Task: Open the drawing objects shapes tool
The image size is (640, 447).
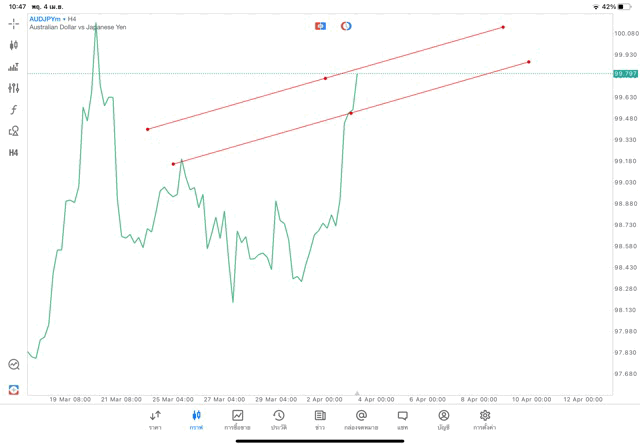Action: tap(14, 131)
